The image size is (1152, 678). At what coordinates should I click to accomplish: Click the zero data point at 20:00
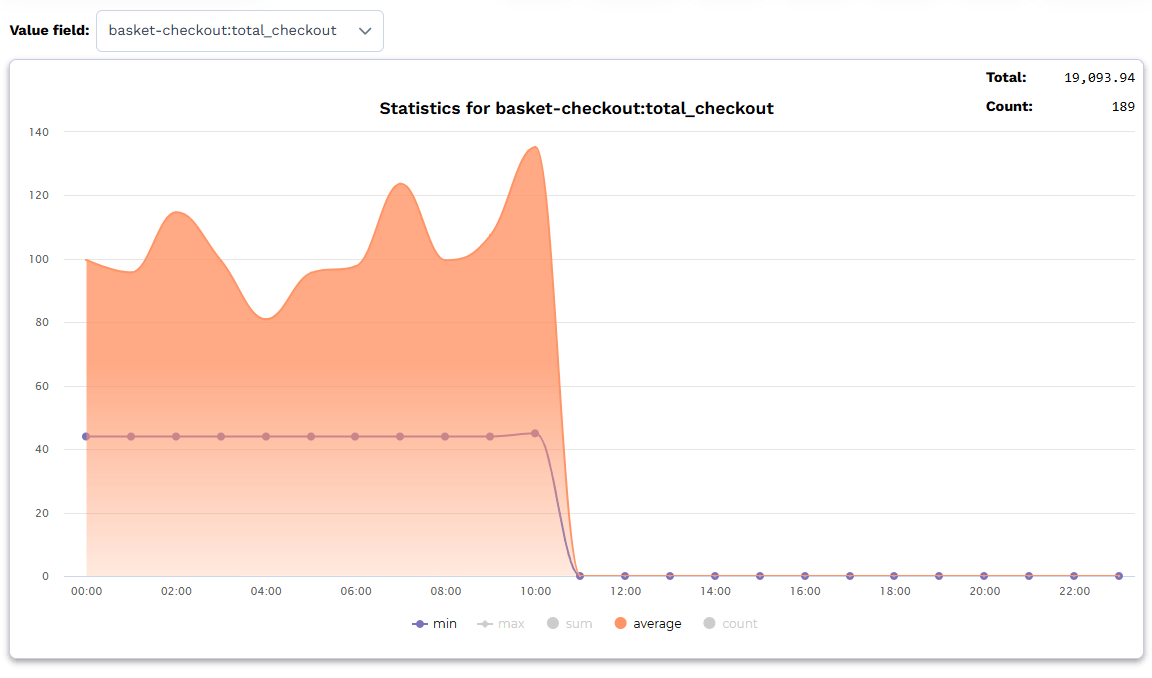point(984,576)
